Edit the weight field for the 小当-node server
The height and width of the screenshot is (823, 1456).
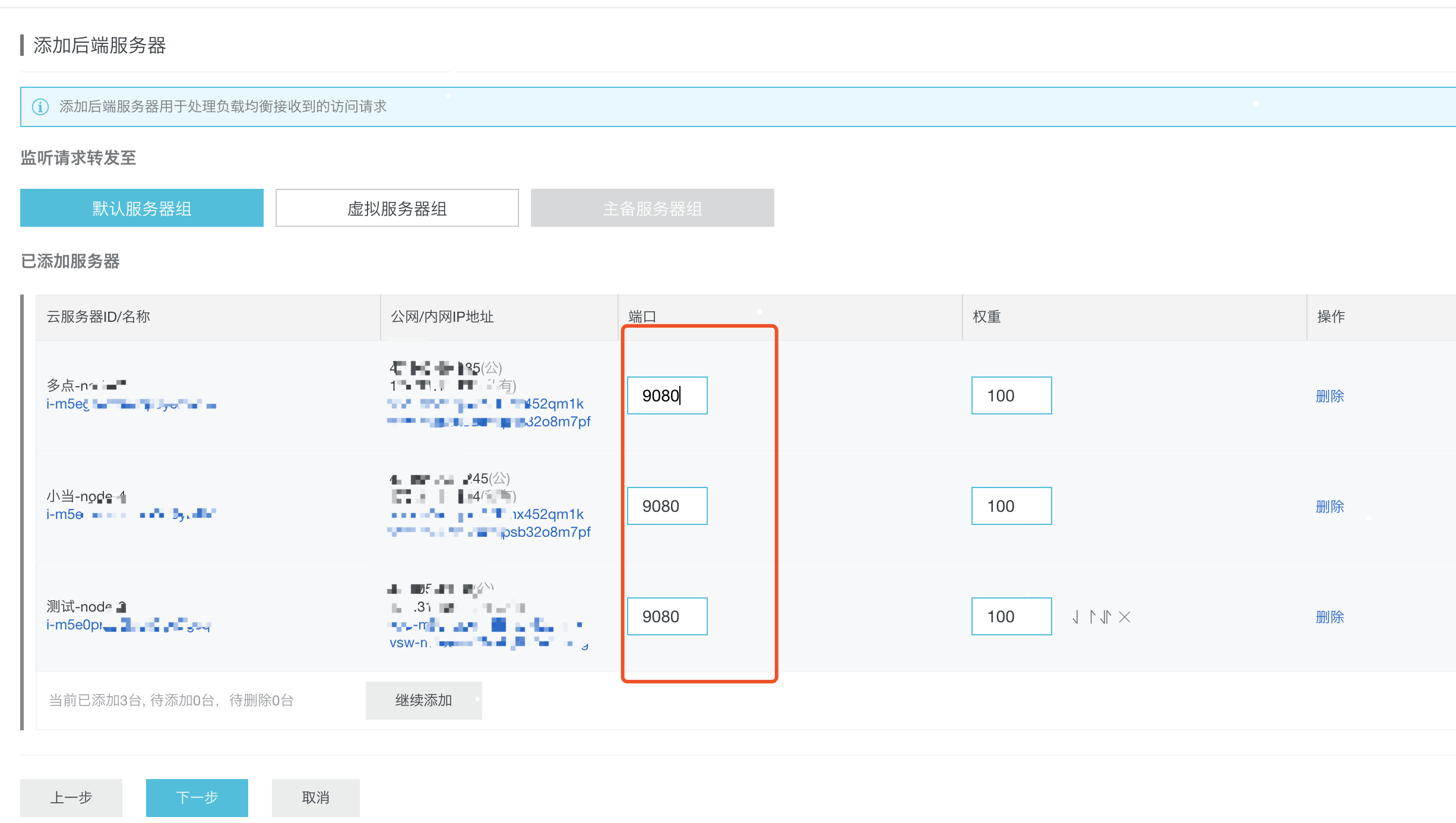[1011, 506]
